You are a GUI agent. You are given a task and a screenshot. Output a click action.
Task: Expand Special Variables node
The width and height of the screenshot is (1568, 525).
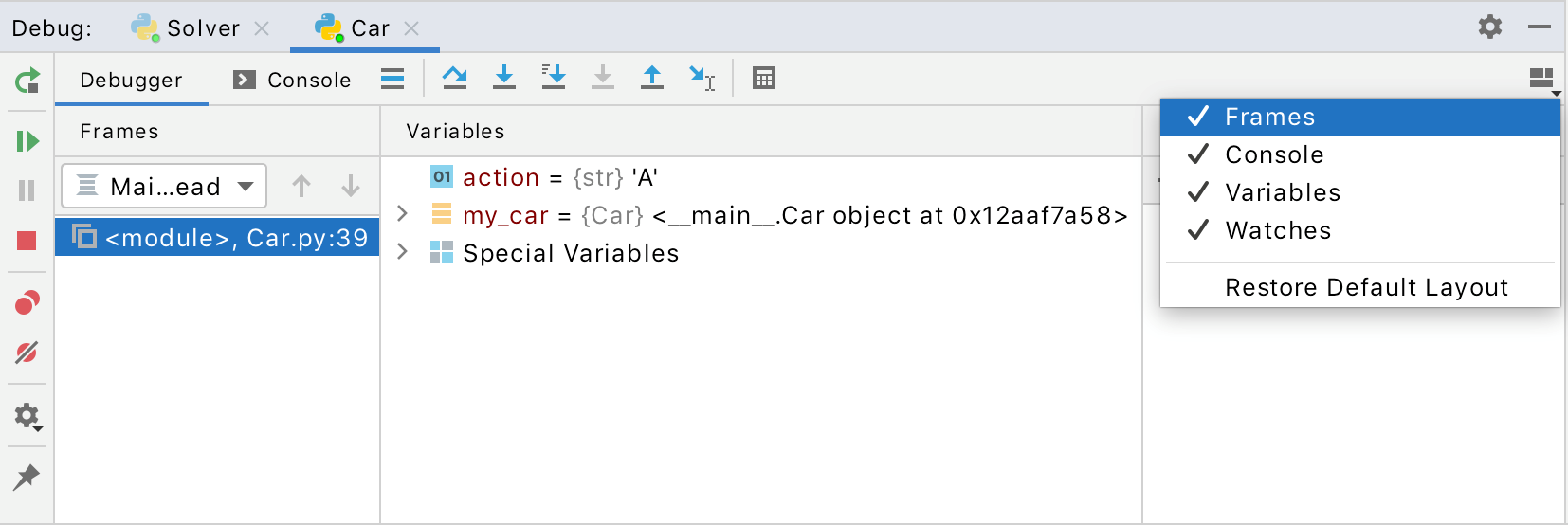click(x=403, y=252)
